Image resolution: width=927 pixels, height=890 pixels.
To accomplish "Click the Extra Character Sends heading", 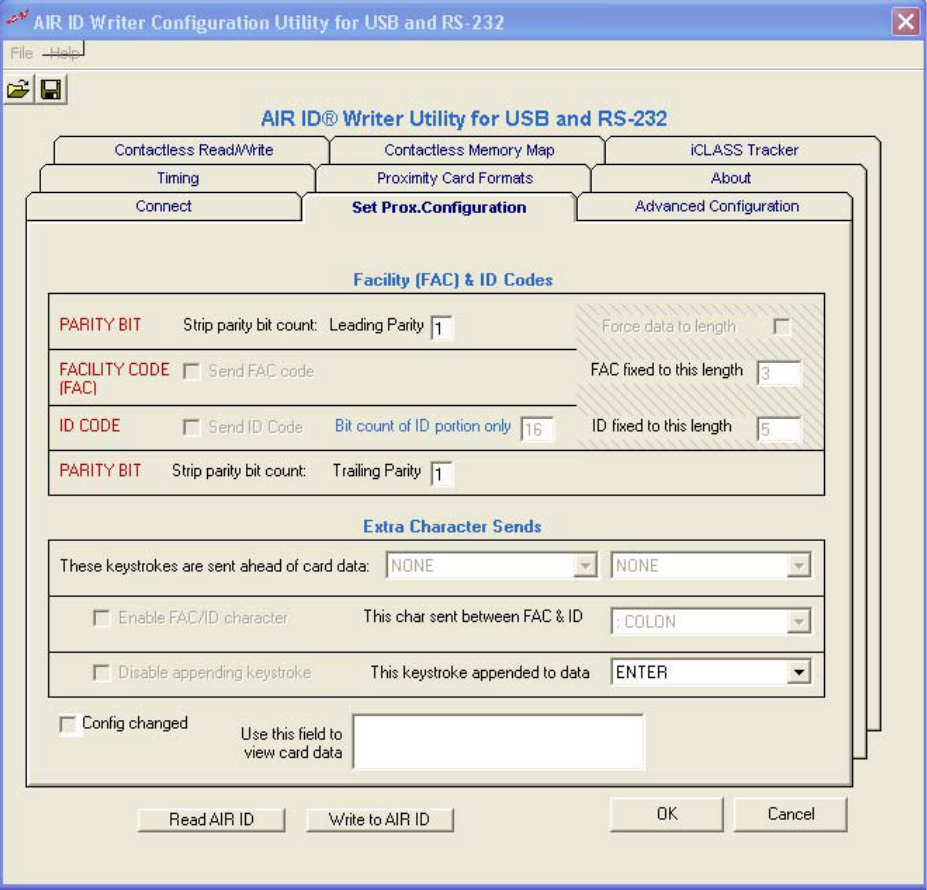I will [452, 526].
